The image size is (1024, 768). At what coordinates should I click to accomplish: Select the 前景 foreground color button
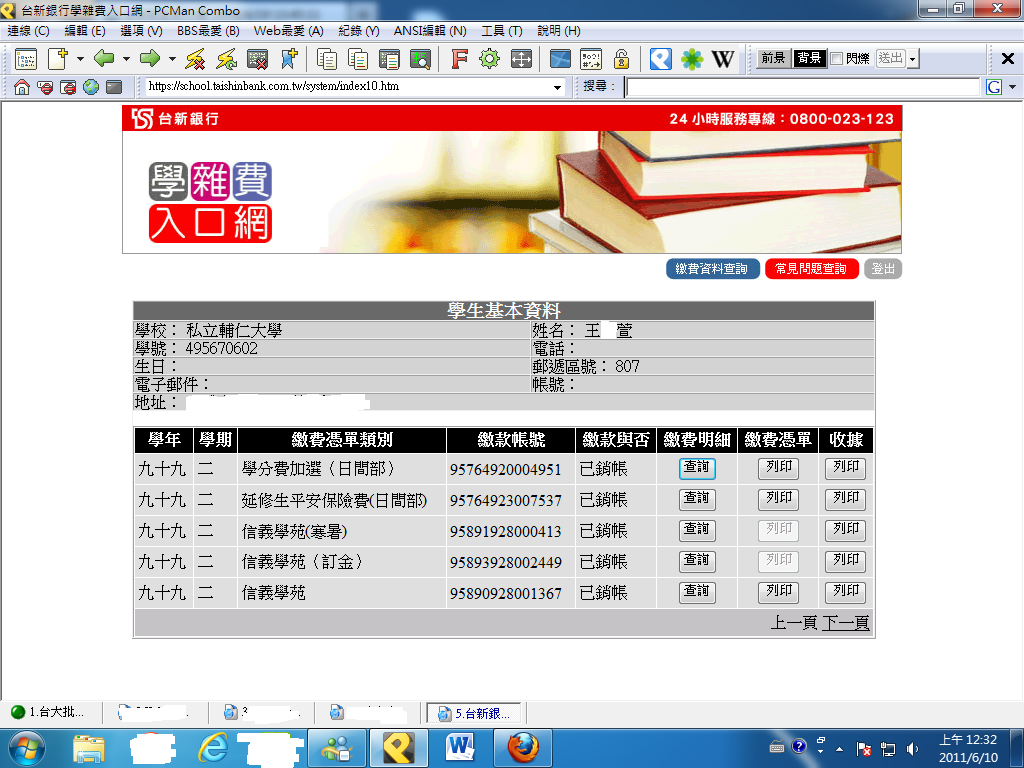click(772, 59)
